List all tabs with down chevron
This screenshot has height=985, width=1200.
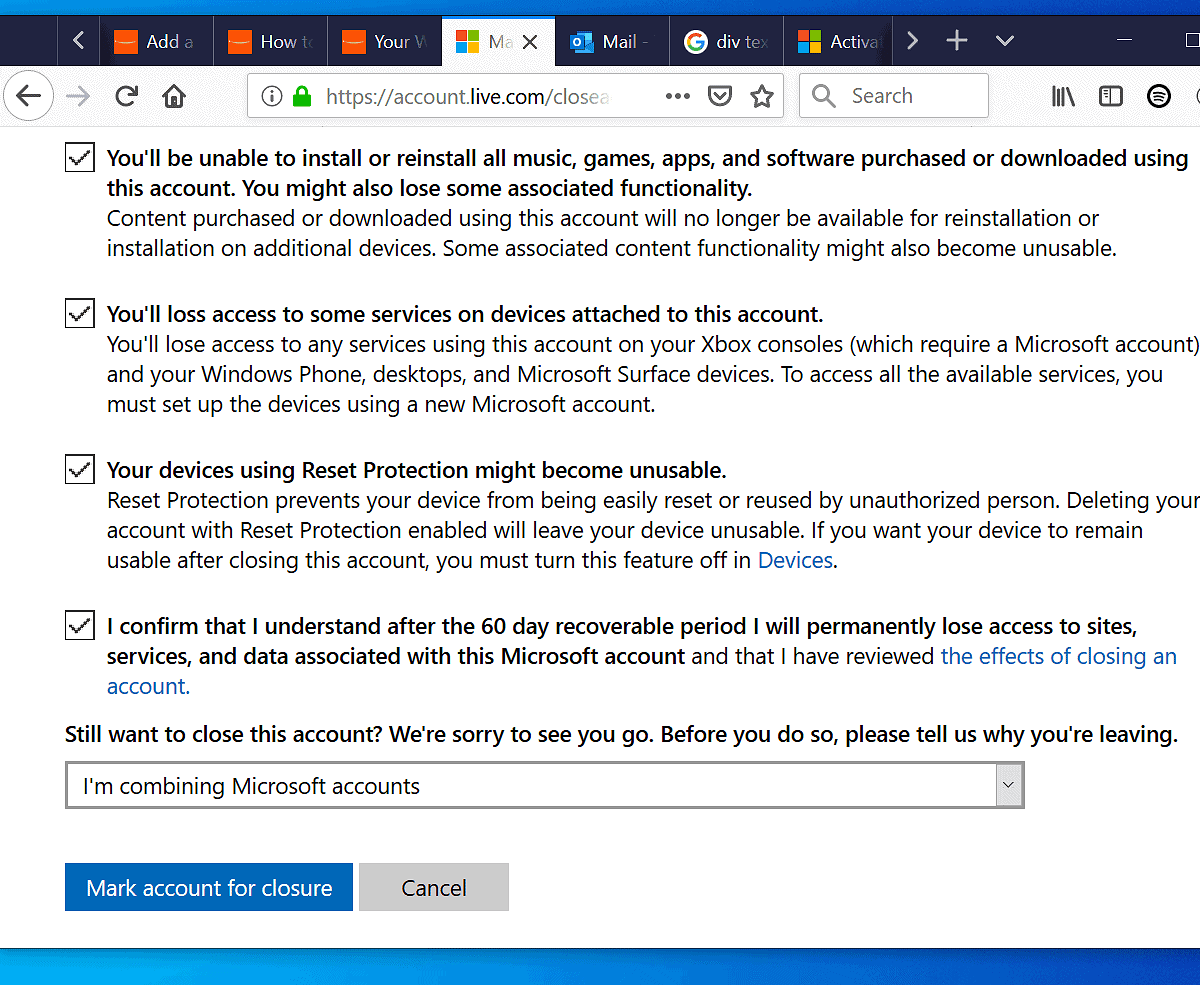pyautogui.click(x=1006, y=41)
